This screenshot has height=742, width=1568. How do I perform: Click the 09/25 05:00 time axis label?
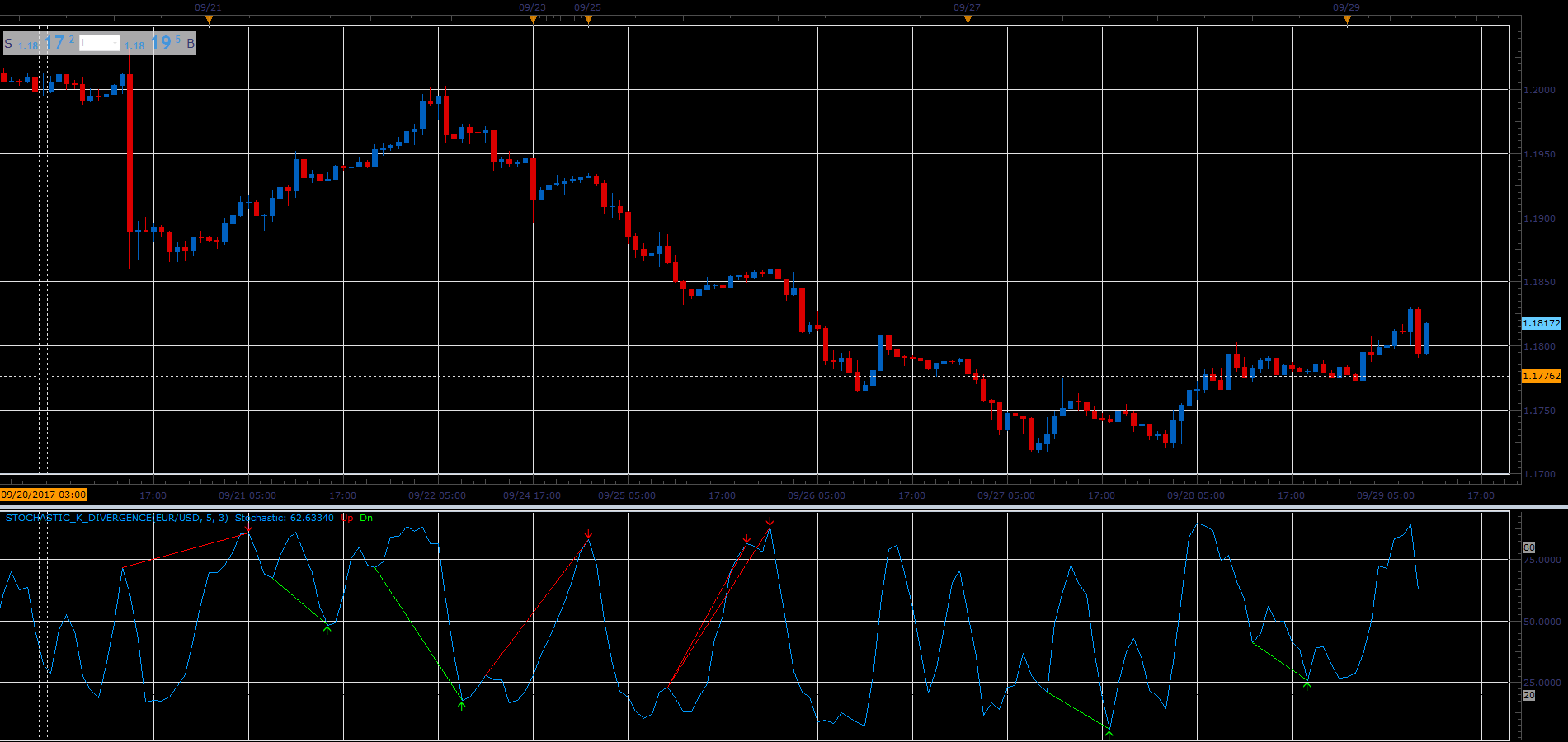627,495
